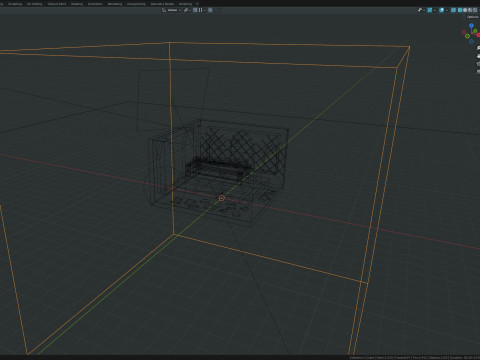480x360 pixels.
Task: Open the transform orientation dropdown
Action: click(x=171, y=10)
